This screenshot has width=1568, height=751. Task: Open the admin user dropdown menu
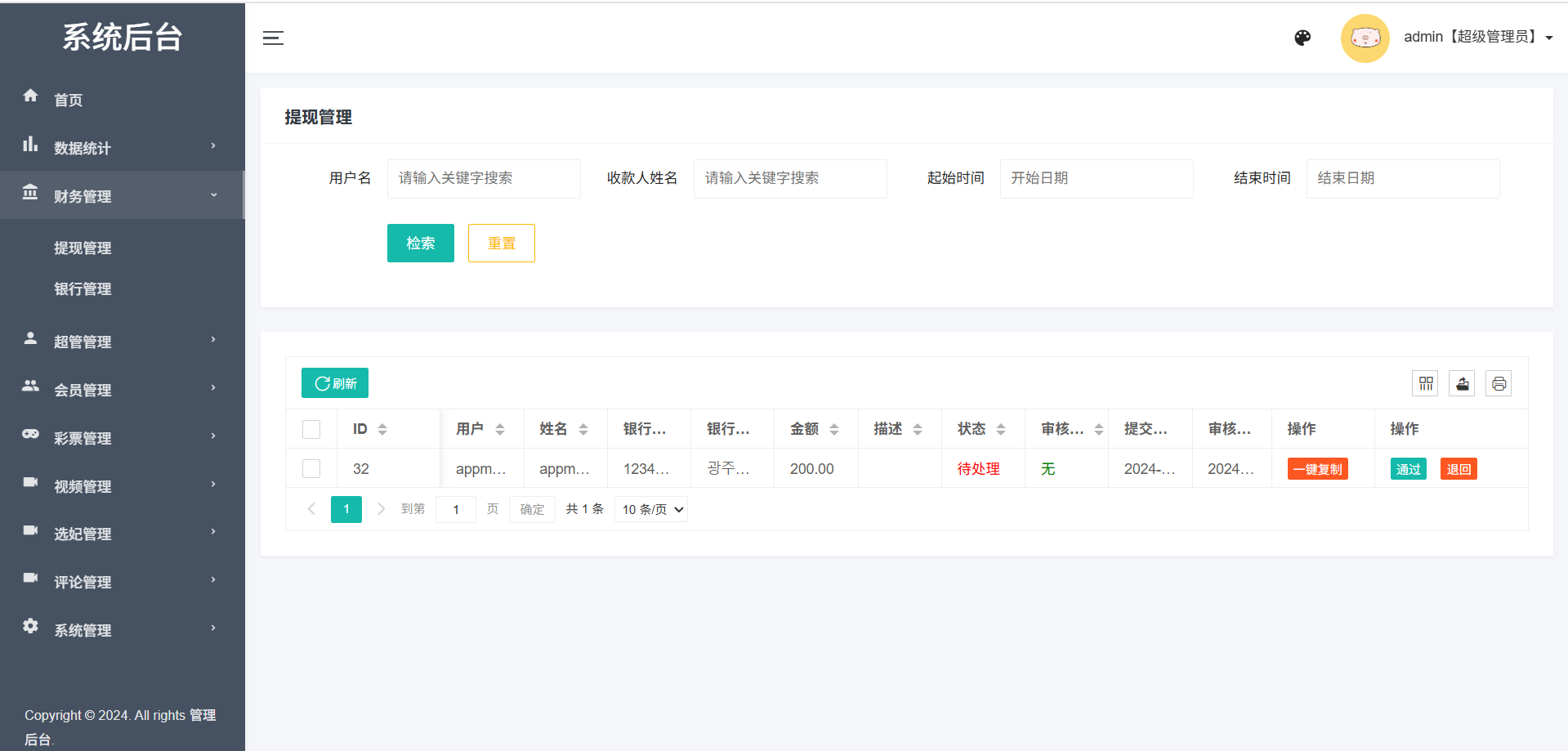(x=1477, y=38)
